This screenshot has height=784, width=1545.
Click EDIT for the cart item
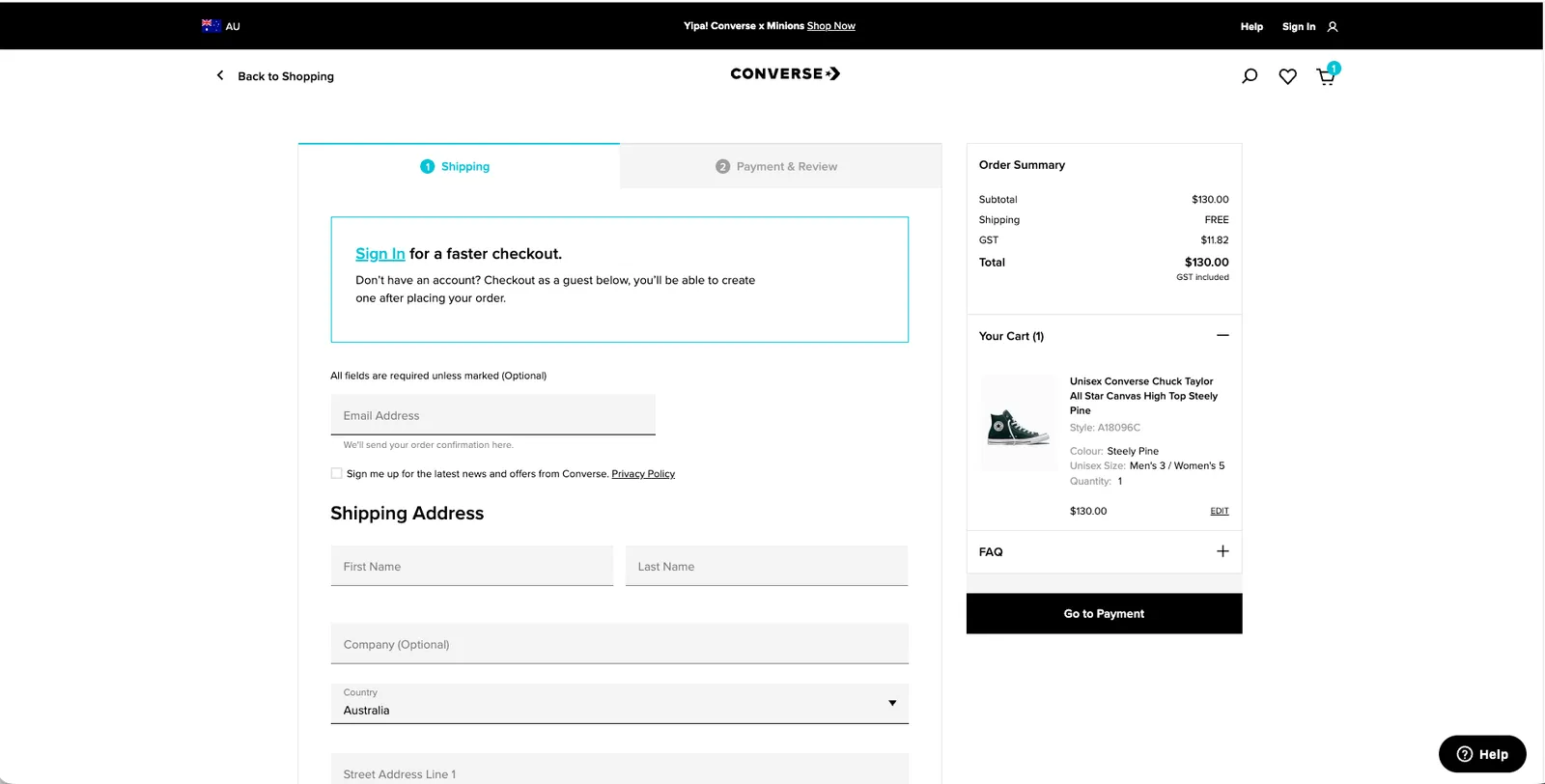click(x=1220, y=511)
